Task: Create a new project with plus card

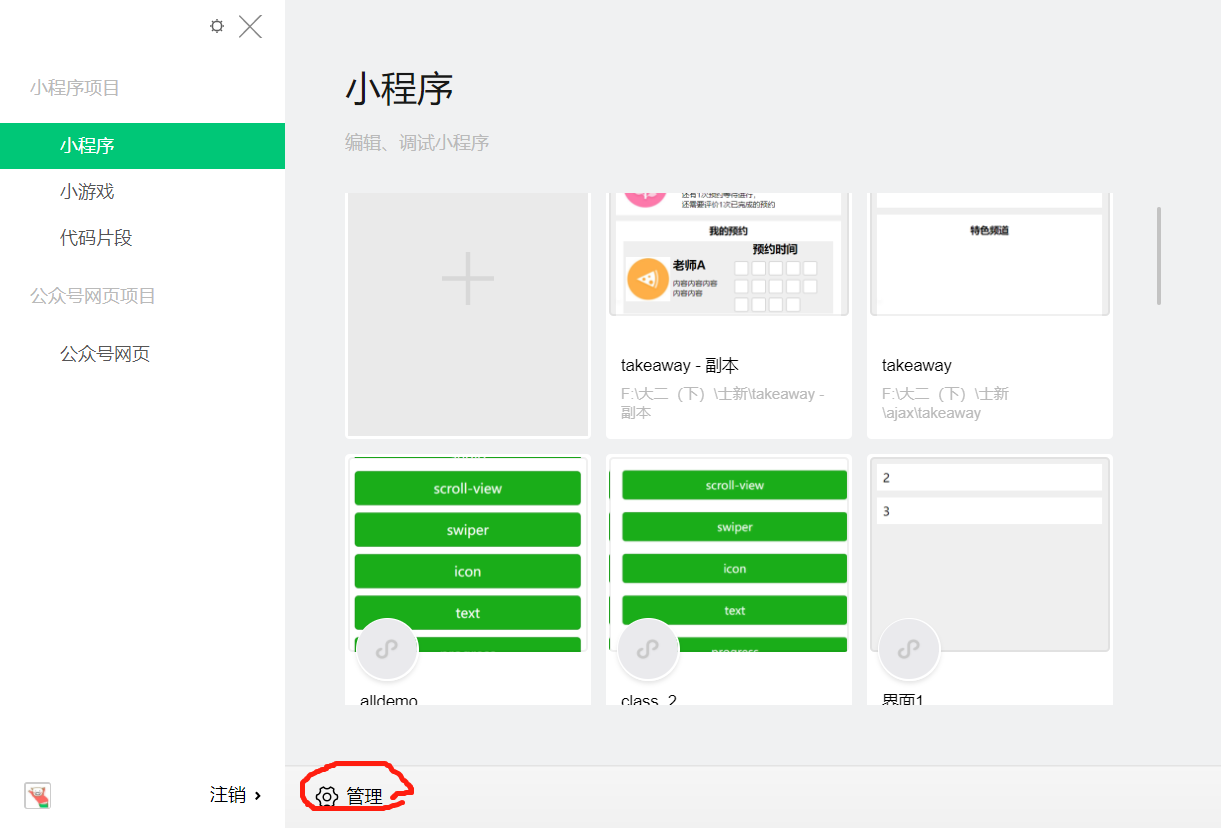Action: (x=468, y=315)
